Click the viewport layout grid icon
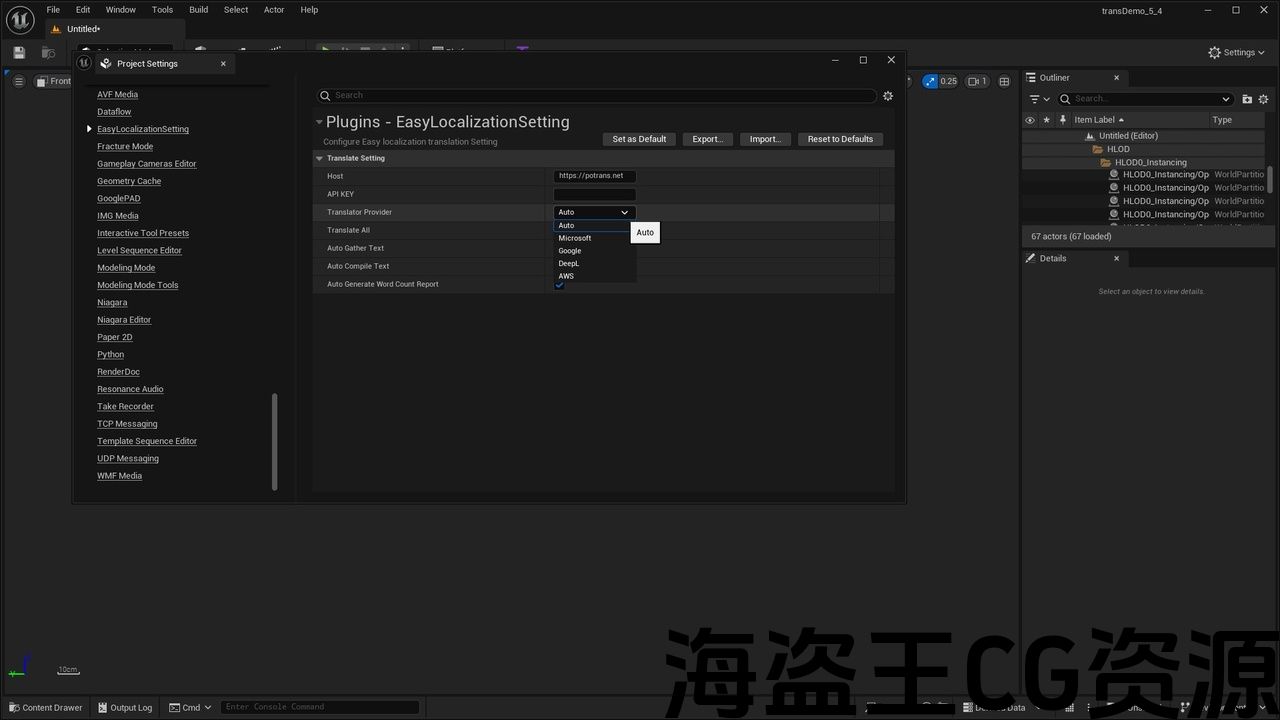This screenshot has height=720, width=1280. click(x=1004, y=81)
